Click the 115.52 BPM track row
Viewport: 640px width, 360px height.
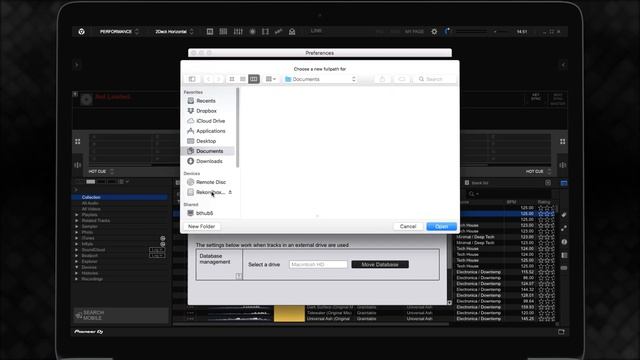505,272
